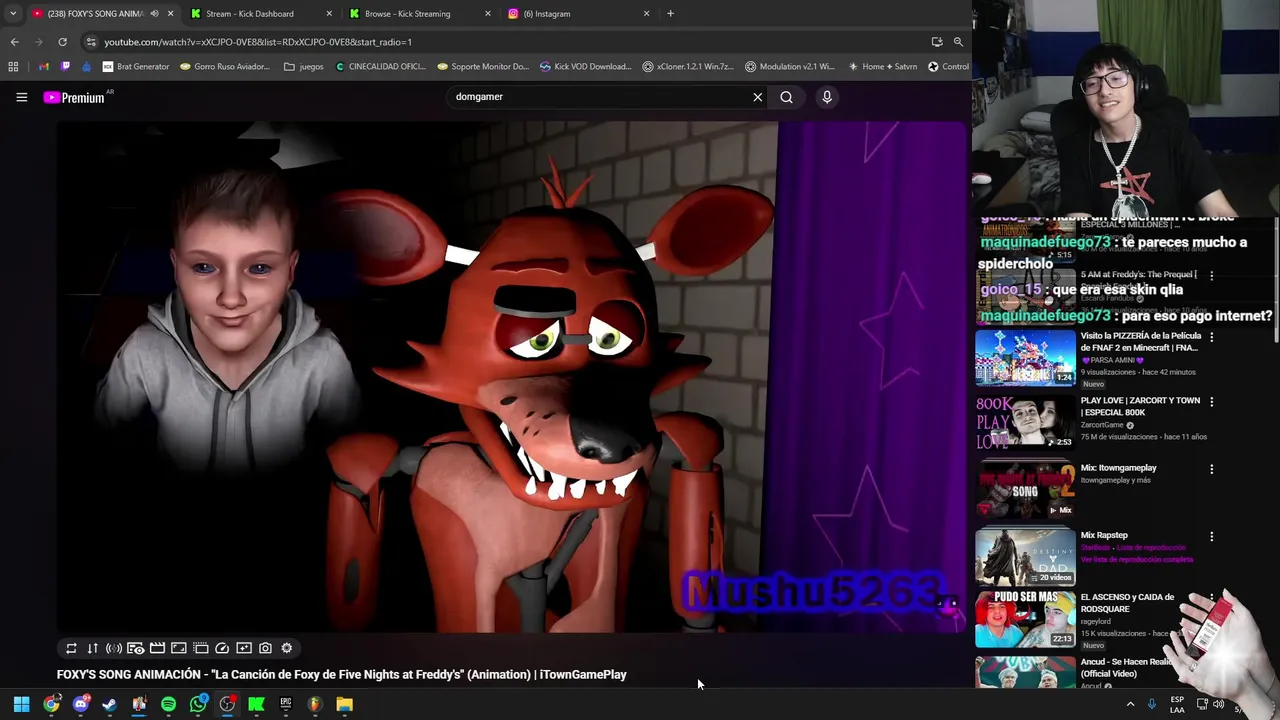
Task: Click the clapperboard icon in the player toolbar
Action: coord(157,648)
